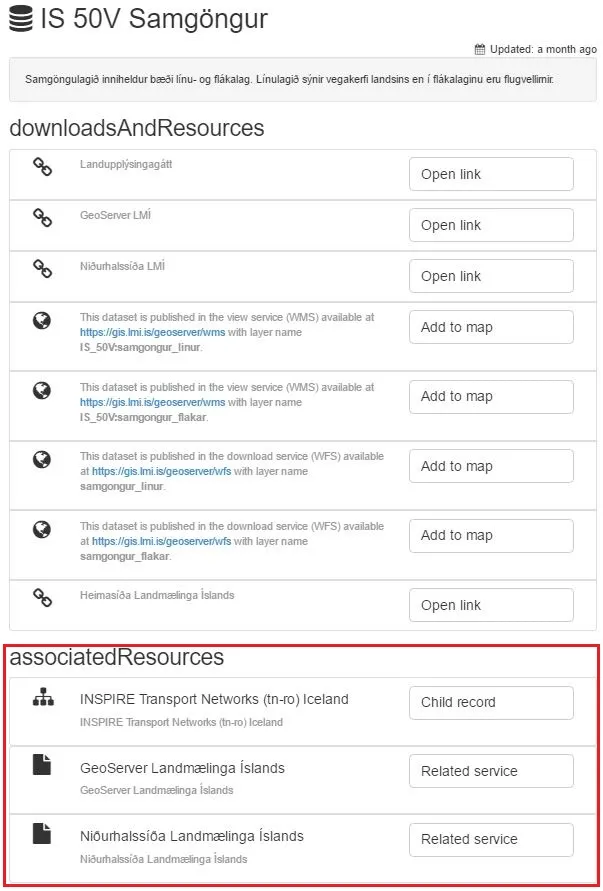The width and height of the screenshot is (603, 891).
Task: Click the database icon beside IS 50V Samgöngur
Action: (20, 19)
